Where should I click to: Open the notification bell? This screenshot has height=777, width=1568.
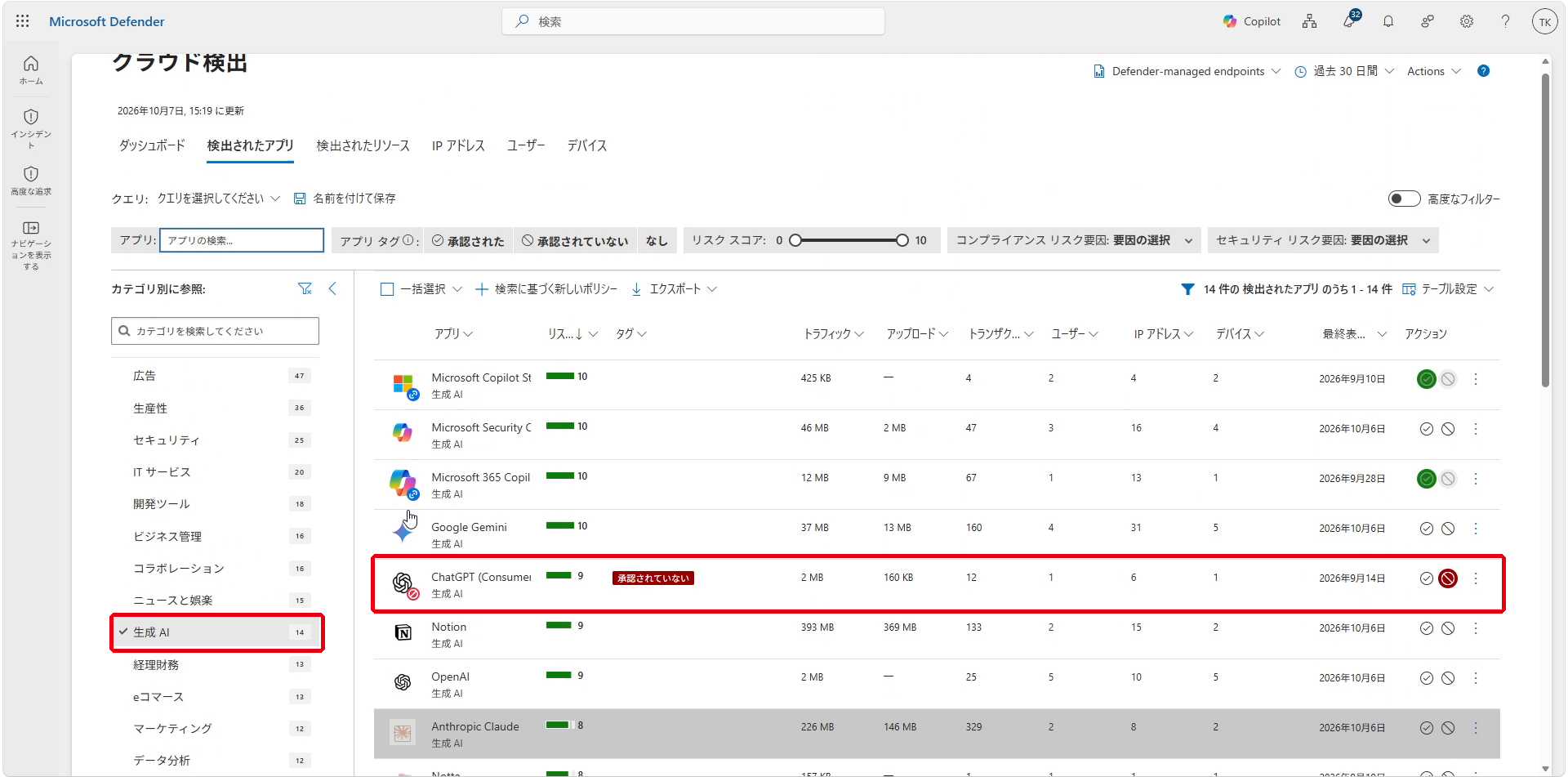point(1388,21)
